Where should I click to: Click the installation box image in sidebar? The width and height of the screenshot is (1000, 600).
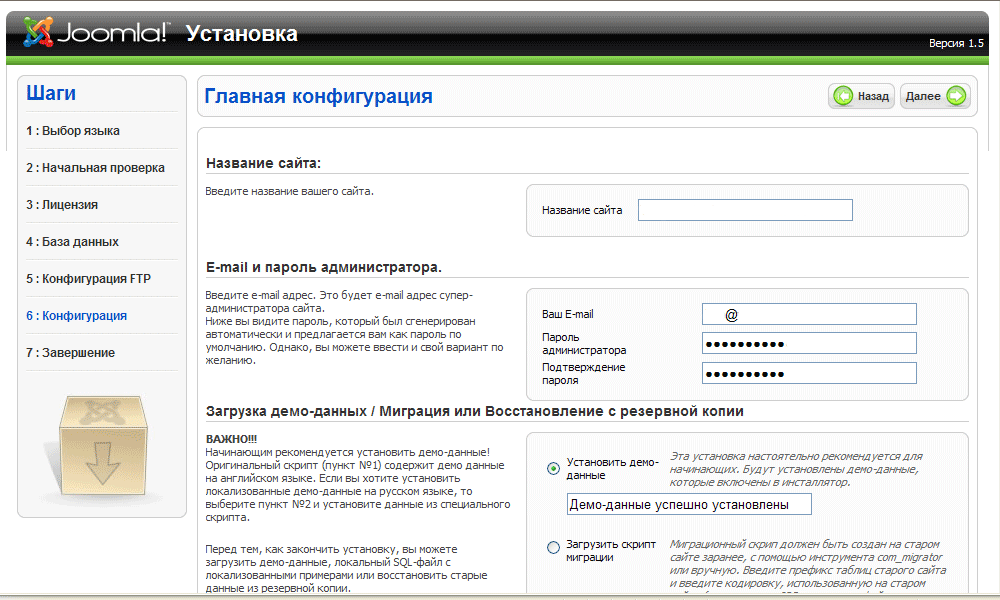[102, 448]
